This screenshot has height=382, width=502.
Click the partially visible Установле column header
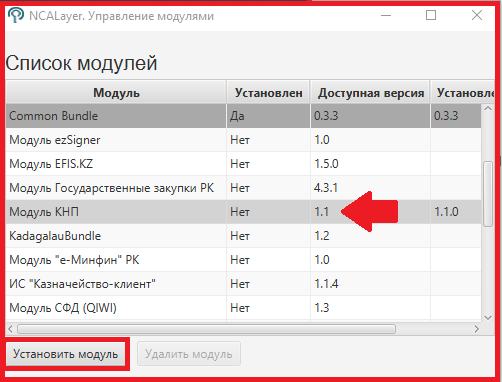462,93
